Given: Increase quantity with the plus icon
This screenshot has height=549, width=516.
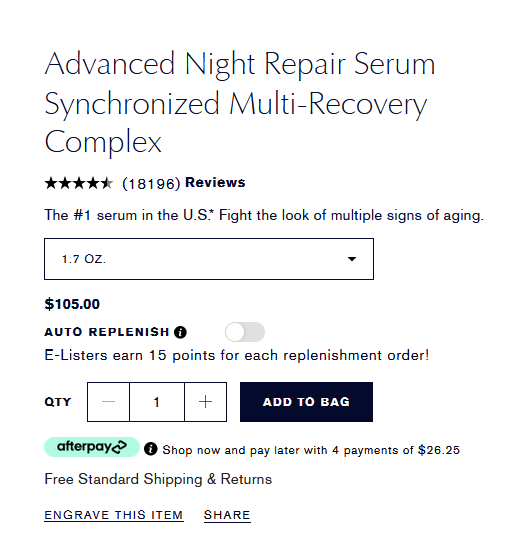Looking at the screenshot, I should point(205,402).
